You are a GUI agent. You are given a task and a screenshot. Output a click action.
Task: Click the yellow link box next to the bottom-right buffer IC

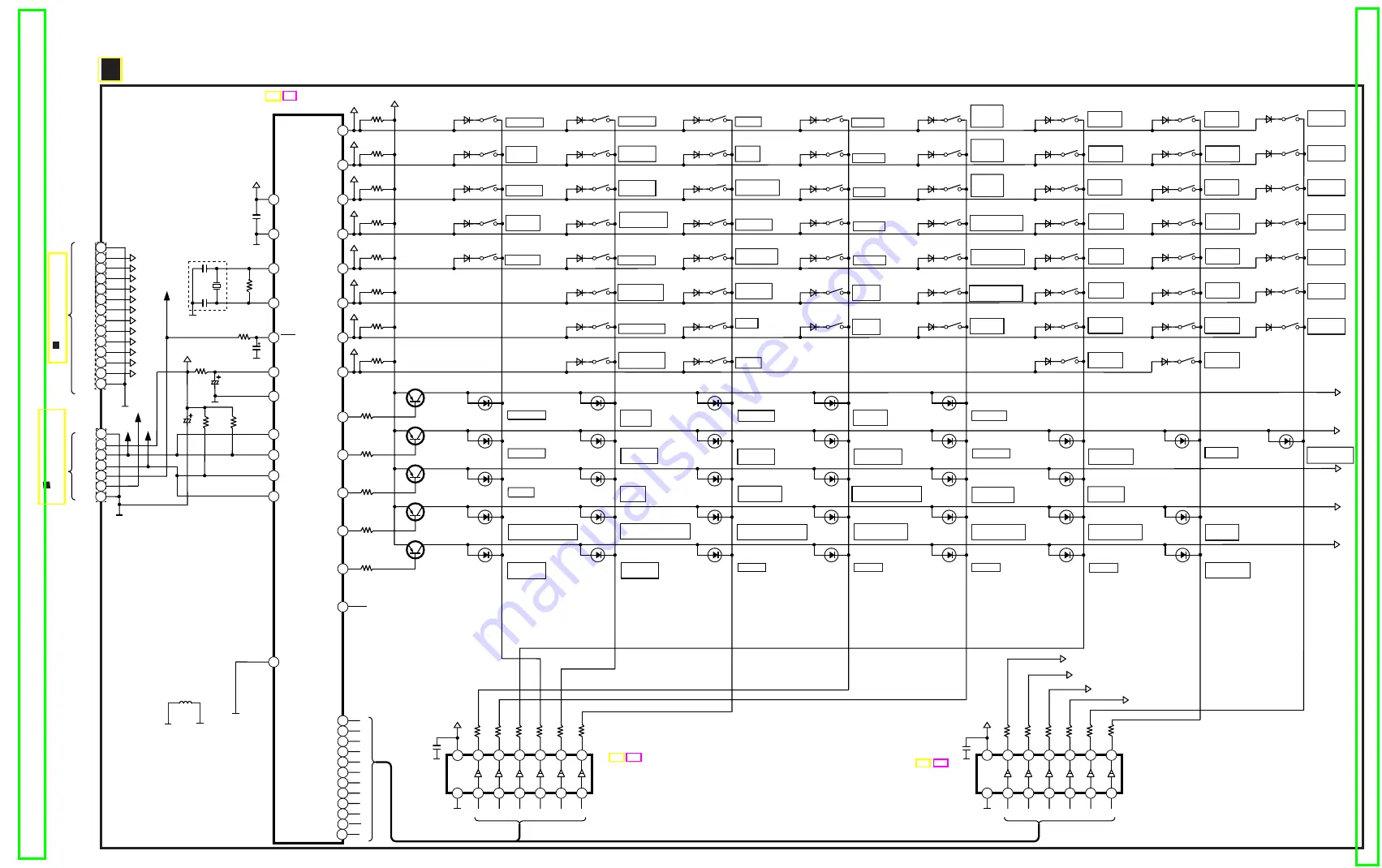click(923, 763)
